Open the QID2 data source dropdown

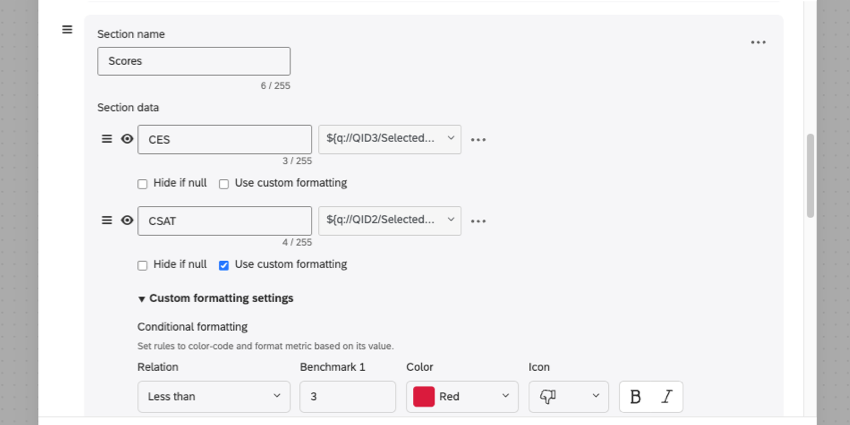(390, 221)
